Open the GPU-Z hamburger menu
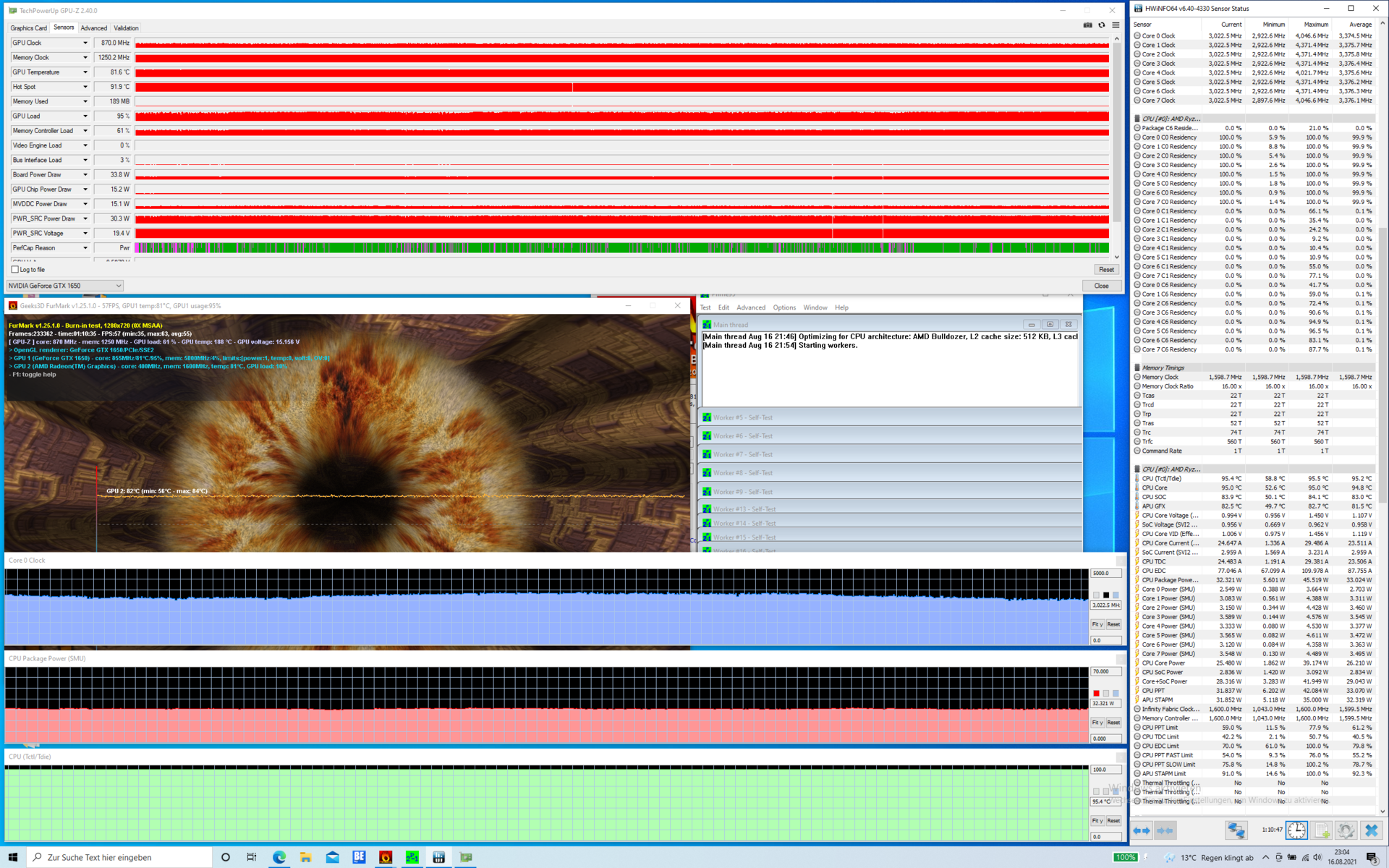This screenshot has height=868, width=1389. click(x=1116, y=25)
